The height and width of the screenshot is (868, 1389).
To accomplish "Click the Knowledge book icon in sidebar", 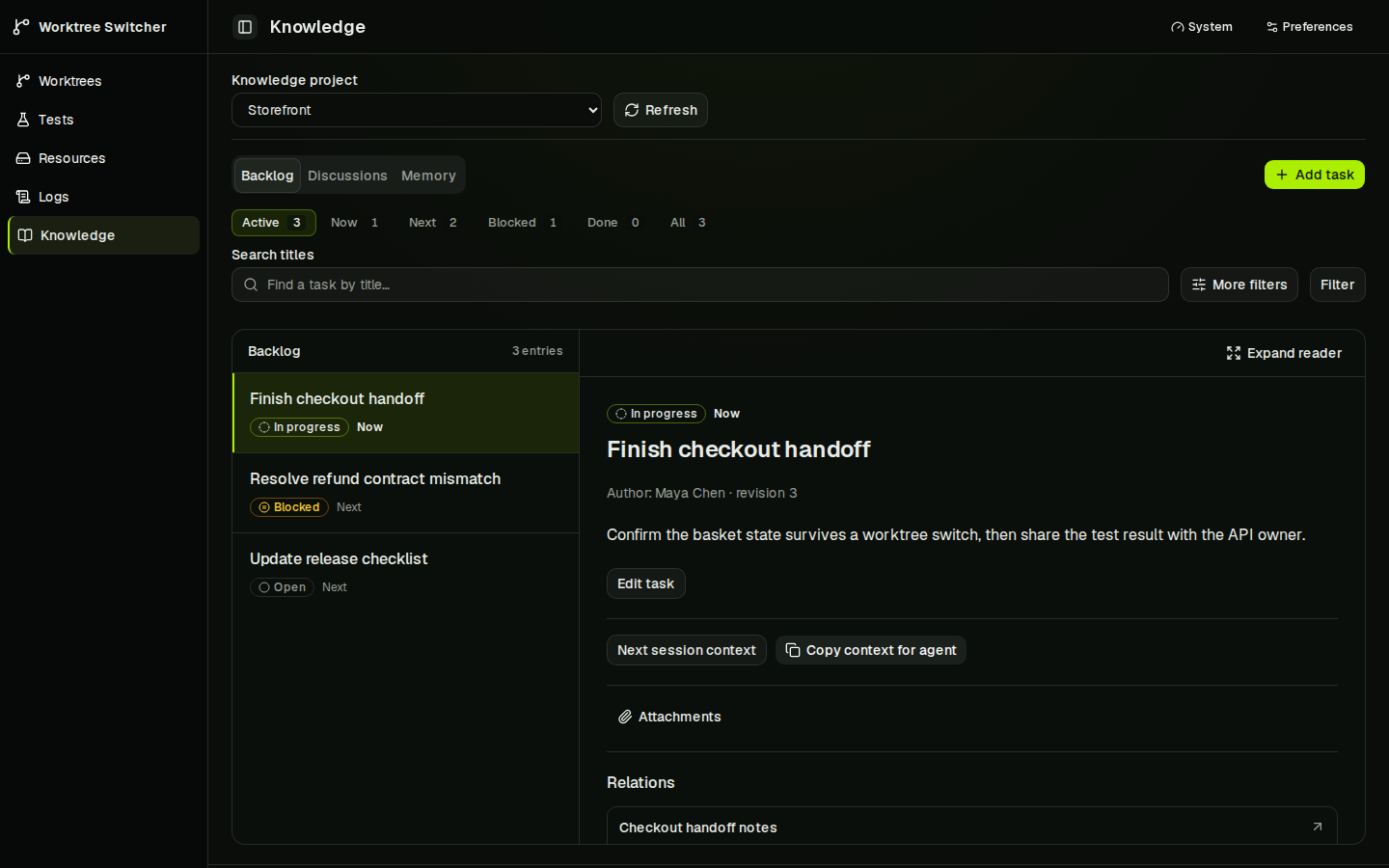I will 25,235.
